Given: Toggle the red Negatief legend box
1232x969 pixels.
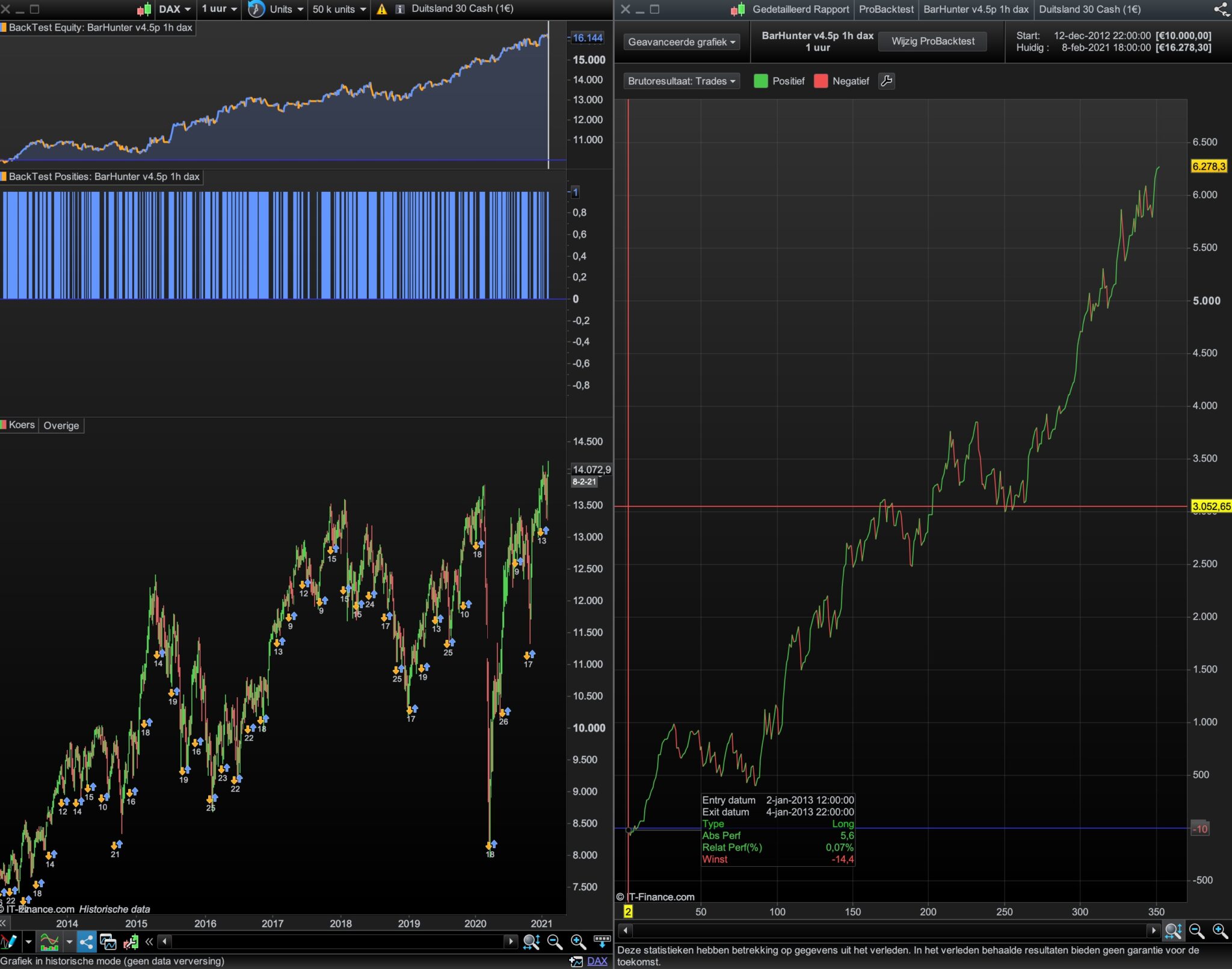Looking at the screenshot, I should point(821,81).
